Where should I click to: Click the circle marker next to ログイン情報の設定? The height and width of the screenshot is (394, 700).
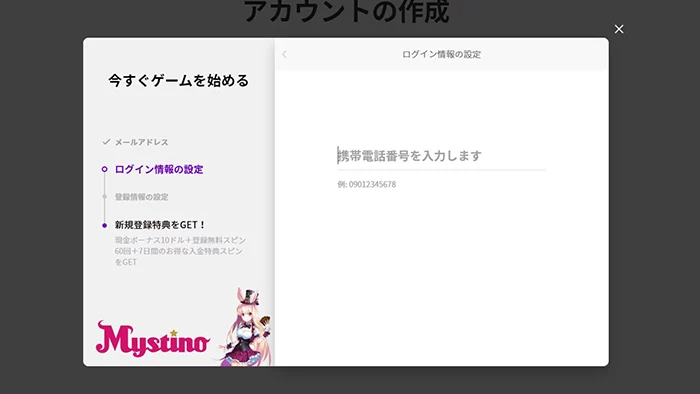pyautogui.click(x=104, y=169)
